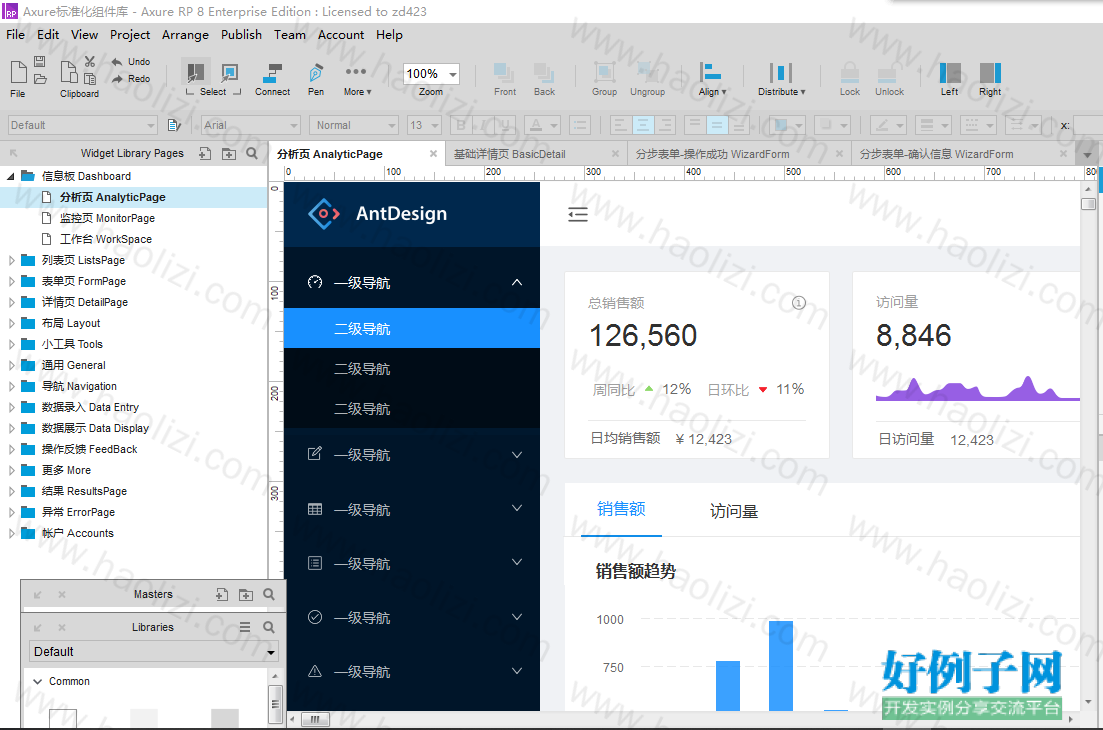Select the 监控页 MonitorPage page
The height and width of the screenshot is (730, 1103).
(x=107, y=218)
